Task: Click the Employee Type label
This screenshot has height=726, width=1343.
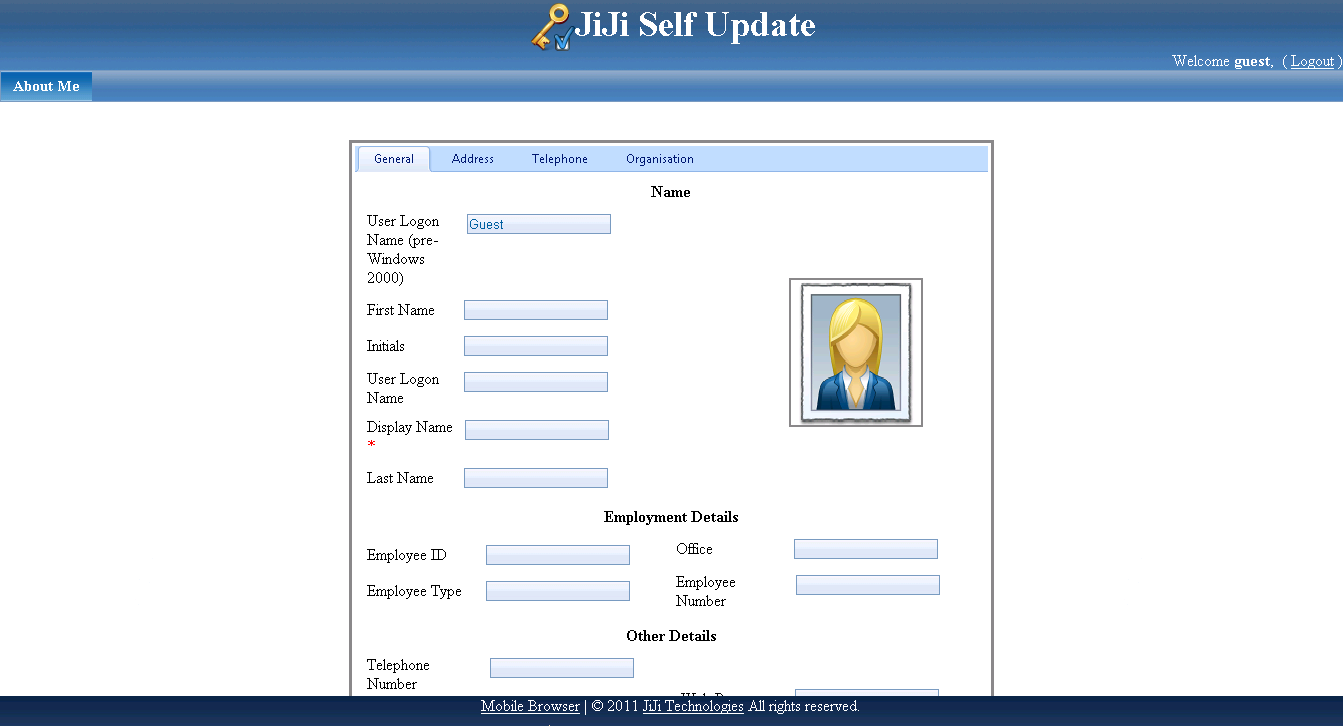Action: [414, 591]
